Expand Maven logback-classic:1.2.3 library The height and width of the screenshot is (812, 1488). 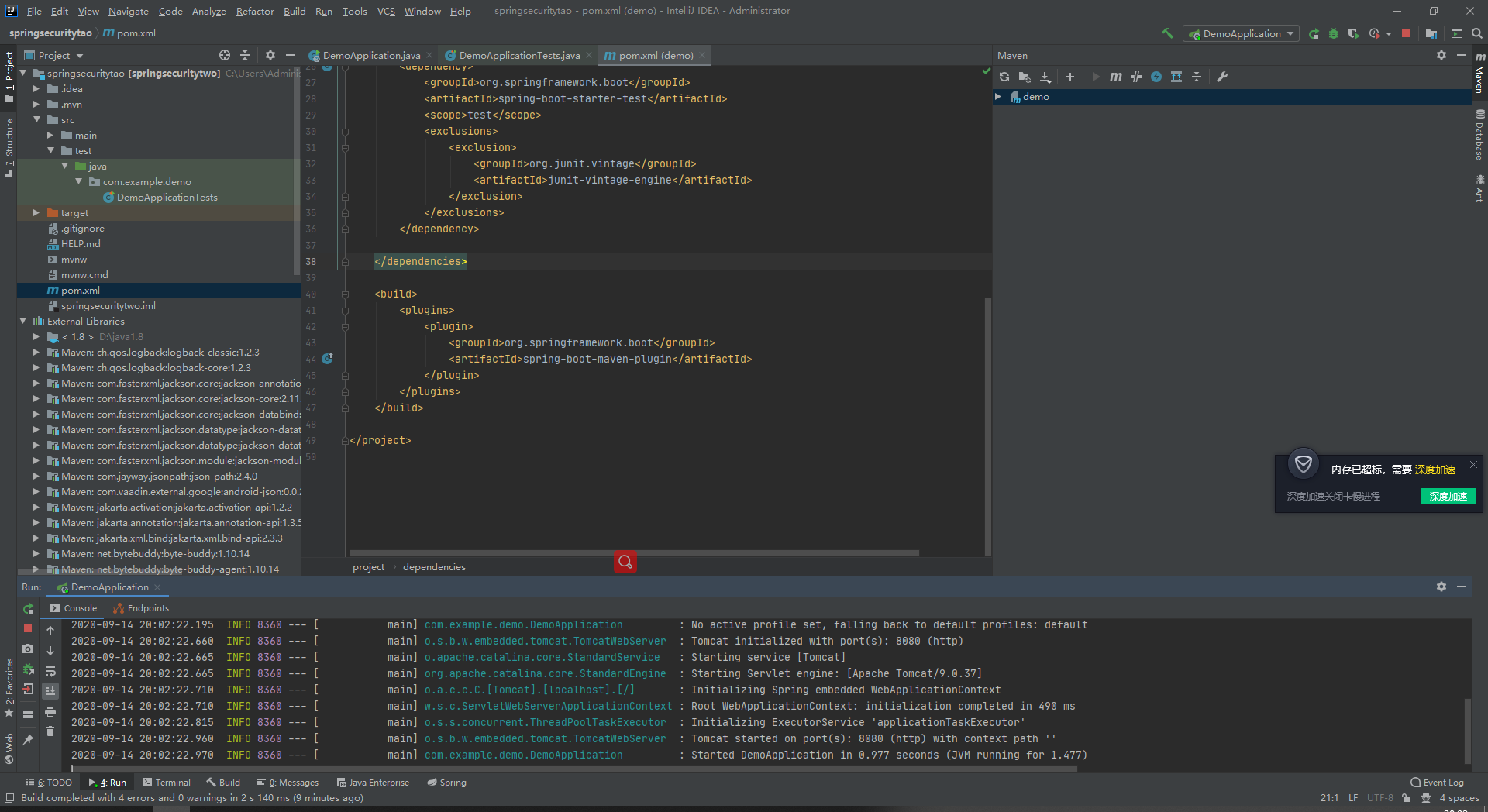36,353
